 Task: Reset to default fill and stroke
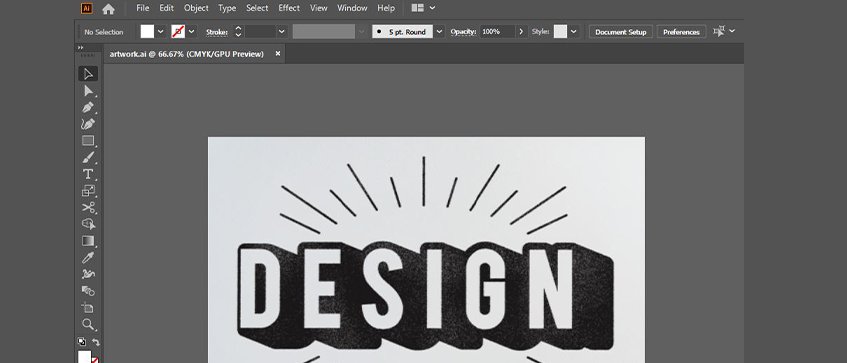82,342
